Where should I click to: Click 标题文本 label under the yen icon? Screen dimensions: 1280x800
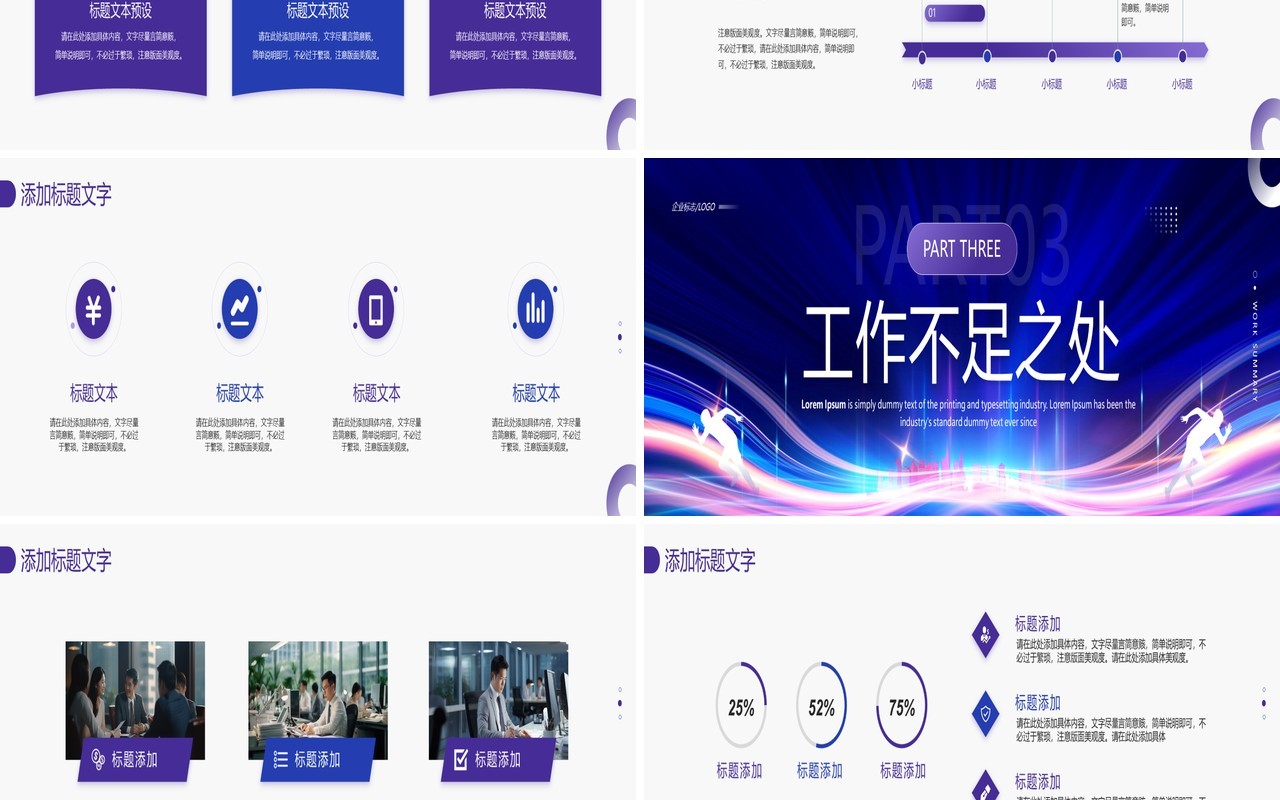[x=94, y=393]
